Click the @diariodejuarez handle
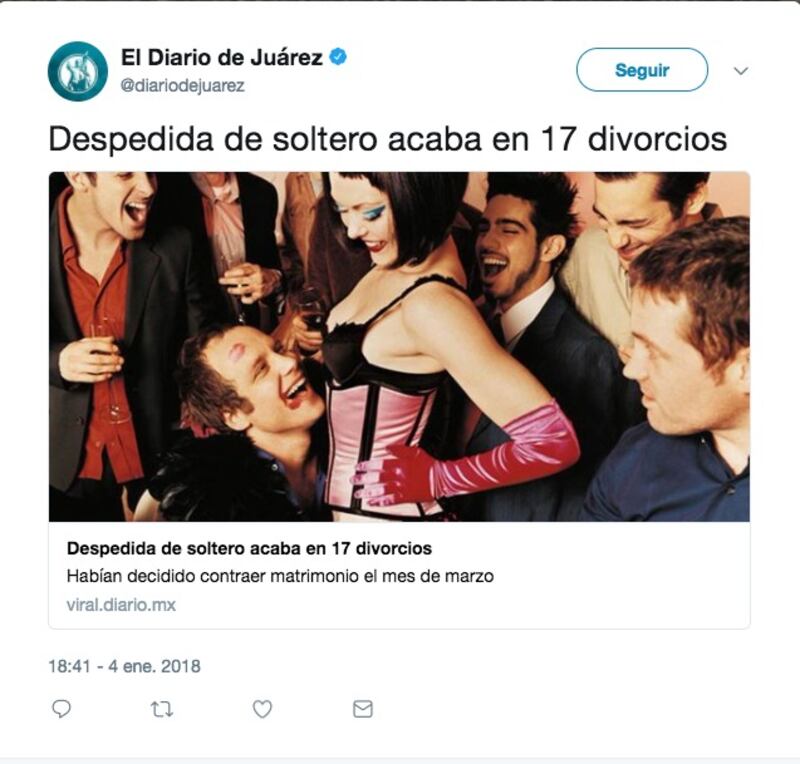The image size is (800, 764). tap(182, 85)
